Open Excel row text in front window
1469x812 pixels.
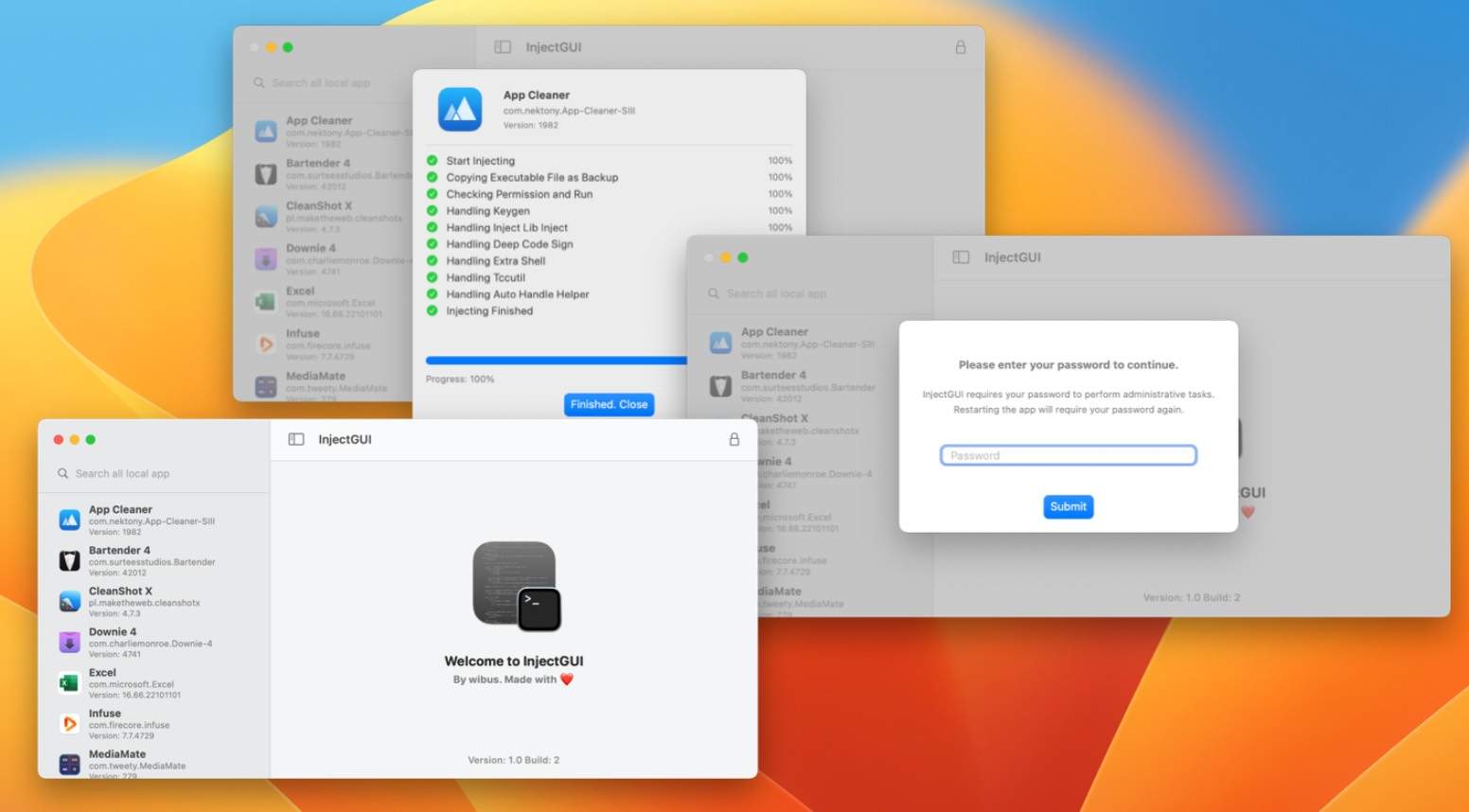(x=134, y=683)
